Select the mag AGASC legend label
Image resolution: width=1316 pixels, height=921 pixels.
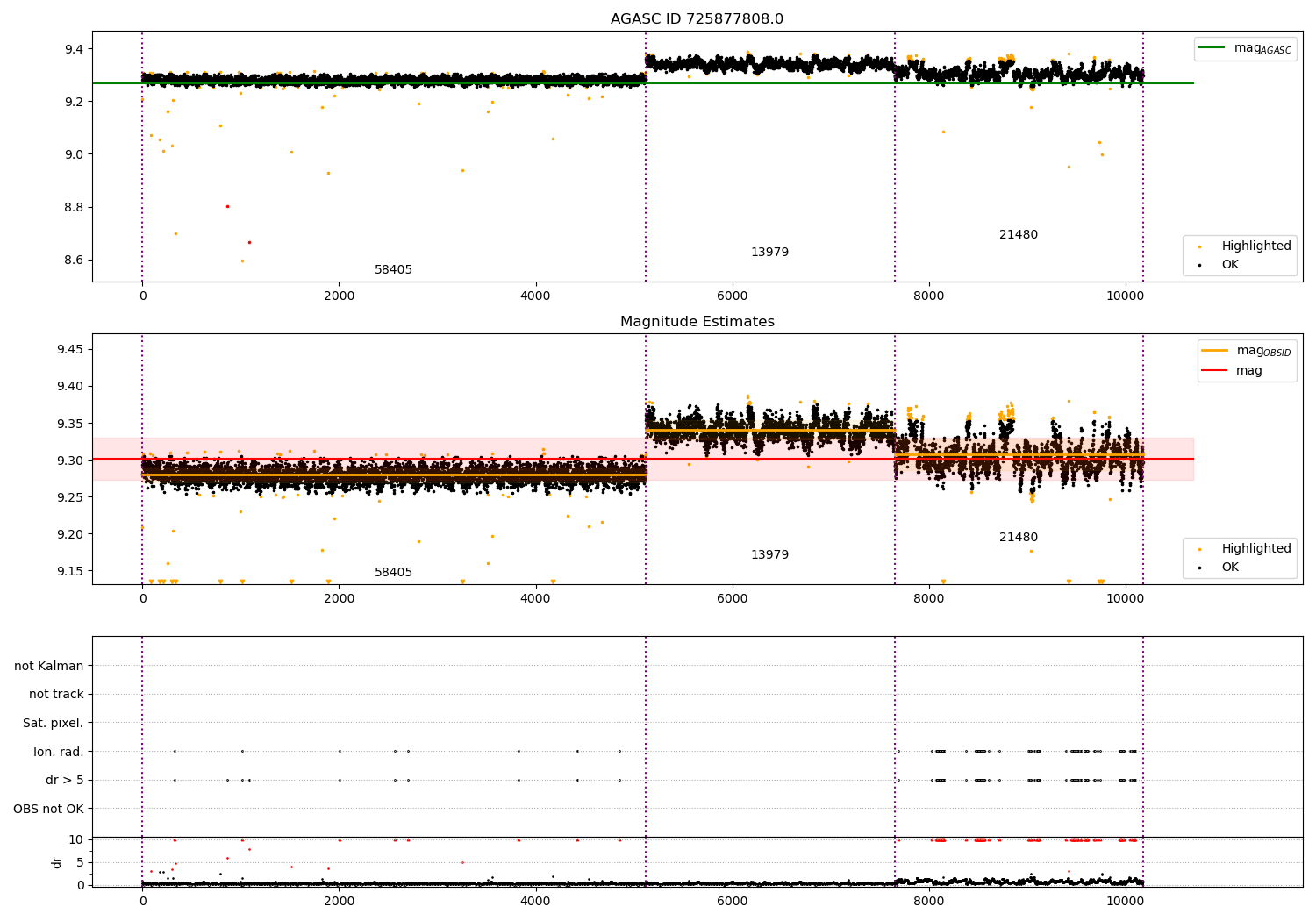pos(1262,49)
